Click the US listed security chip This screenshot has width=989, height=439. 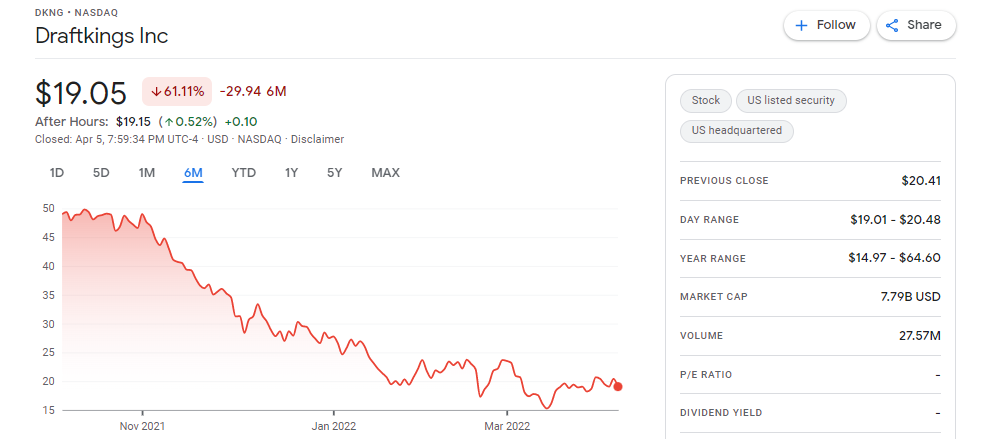coord(791,100)
